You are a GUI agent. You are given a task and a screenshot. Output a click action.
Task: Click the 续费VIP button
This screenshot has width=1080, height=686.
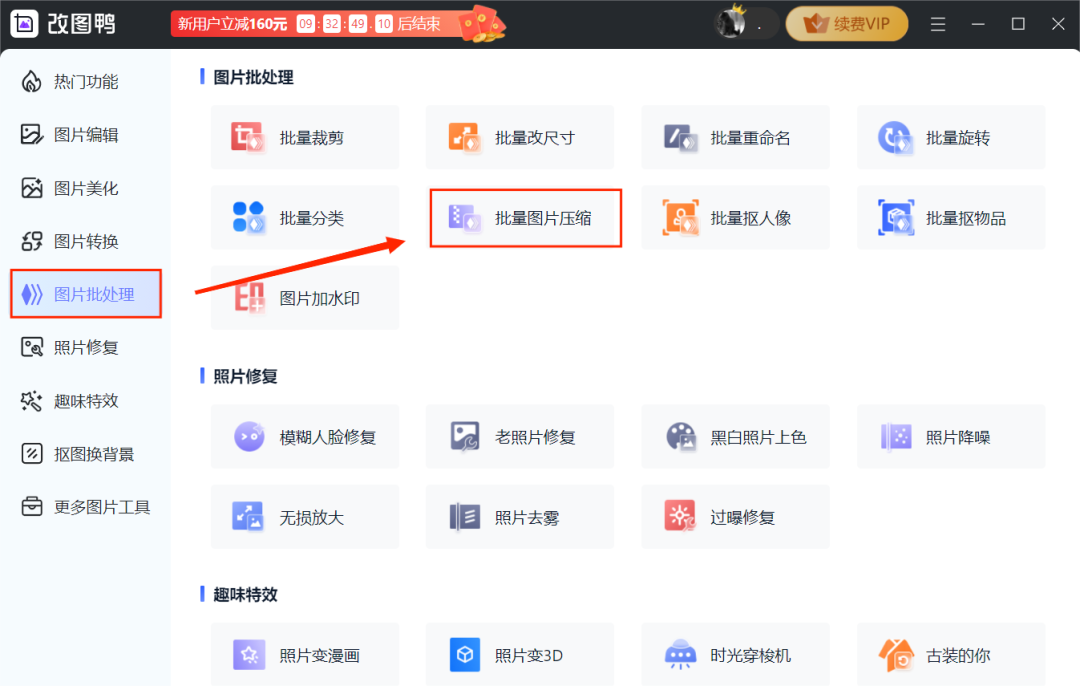(846, 22)
